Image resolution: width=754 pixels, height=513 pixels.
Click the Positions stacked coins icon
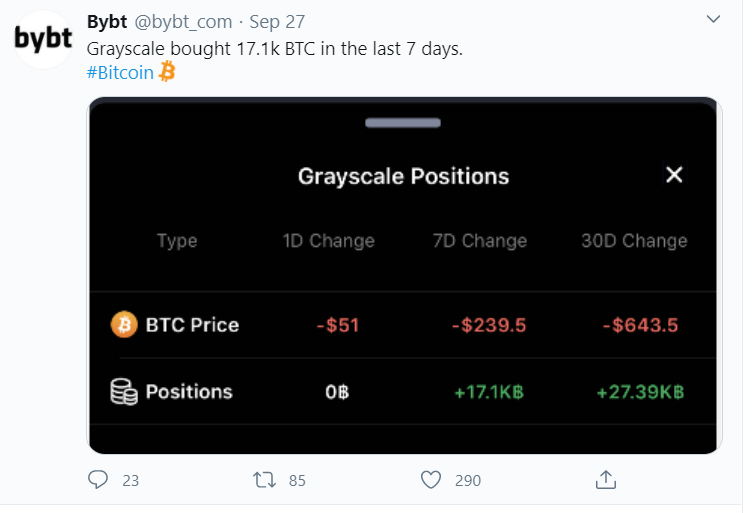[124, 392]
